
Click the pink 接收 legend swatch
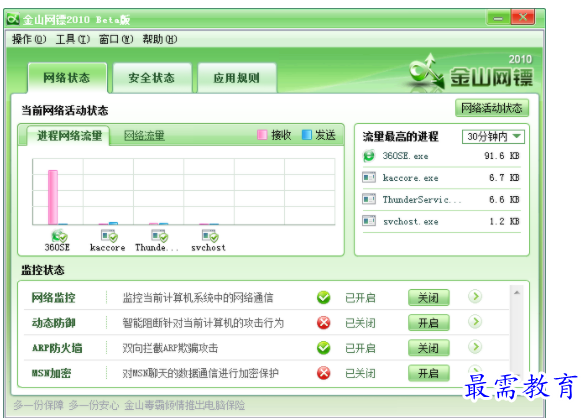(262, 135)
